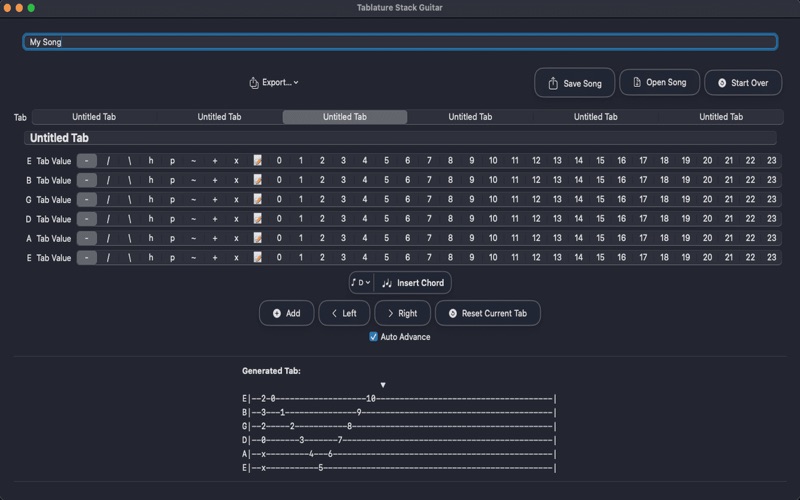Select vibrato '~' on the B string row
This screenshot has height=500, width=800.
[x=194, y=180]
